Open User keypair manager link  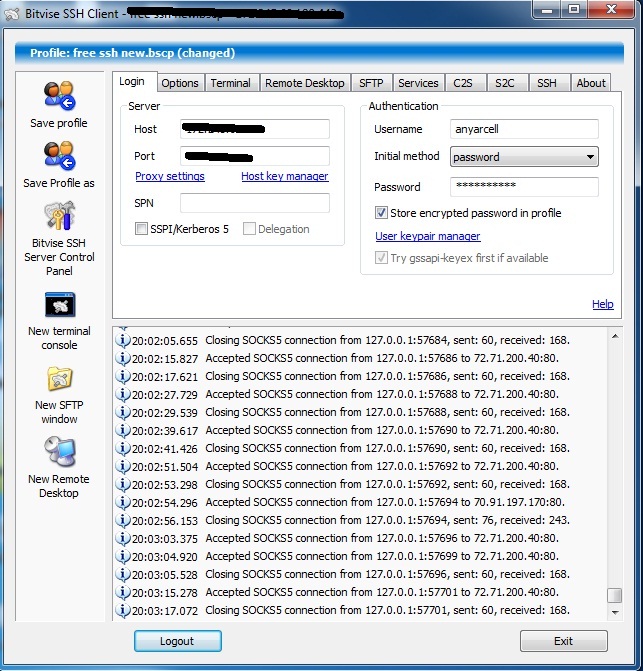428,236
